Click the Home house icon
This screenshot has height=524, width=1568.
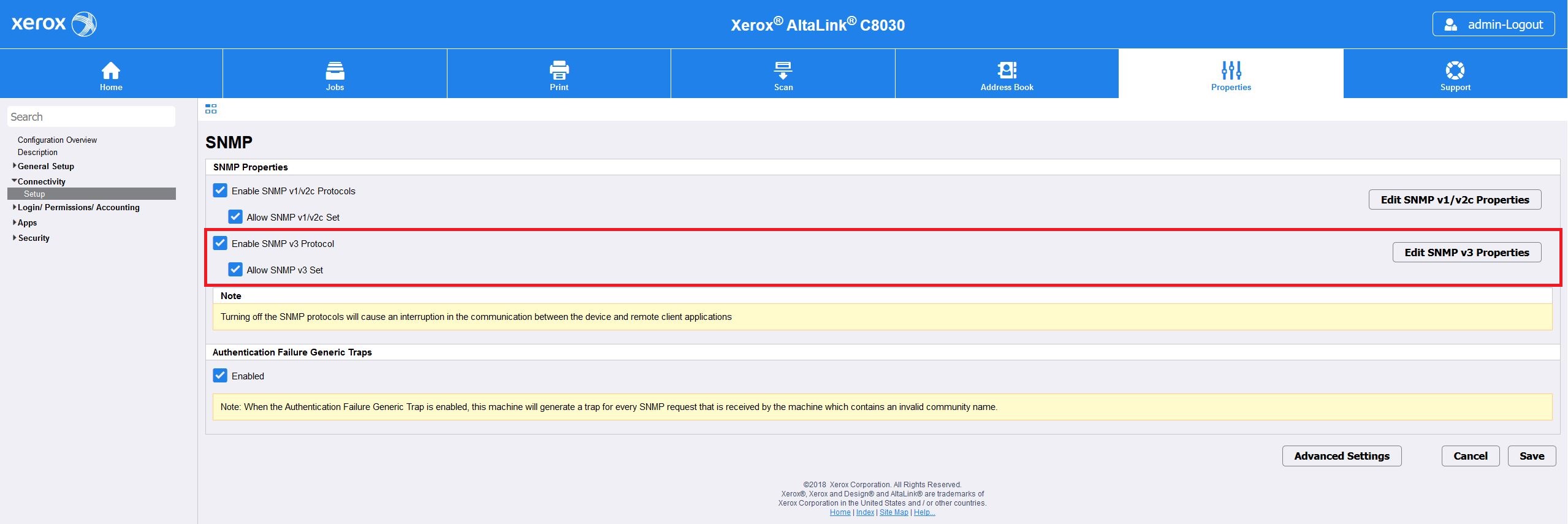click(111, 70)
